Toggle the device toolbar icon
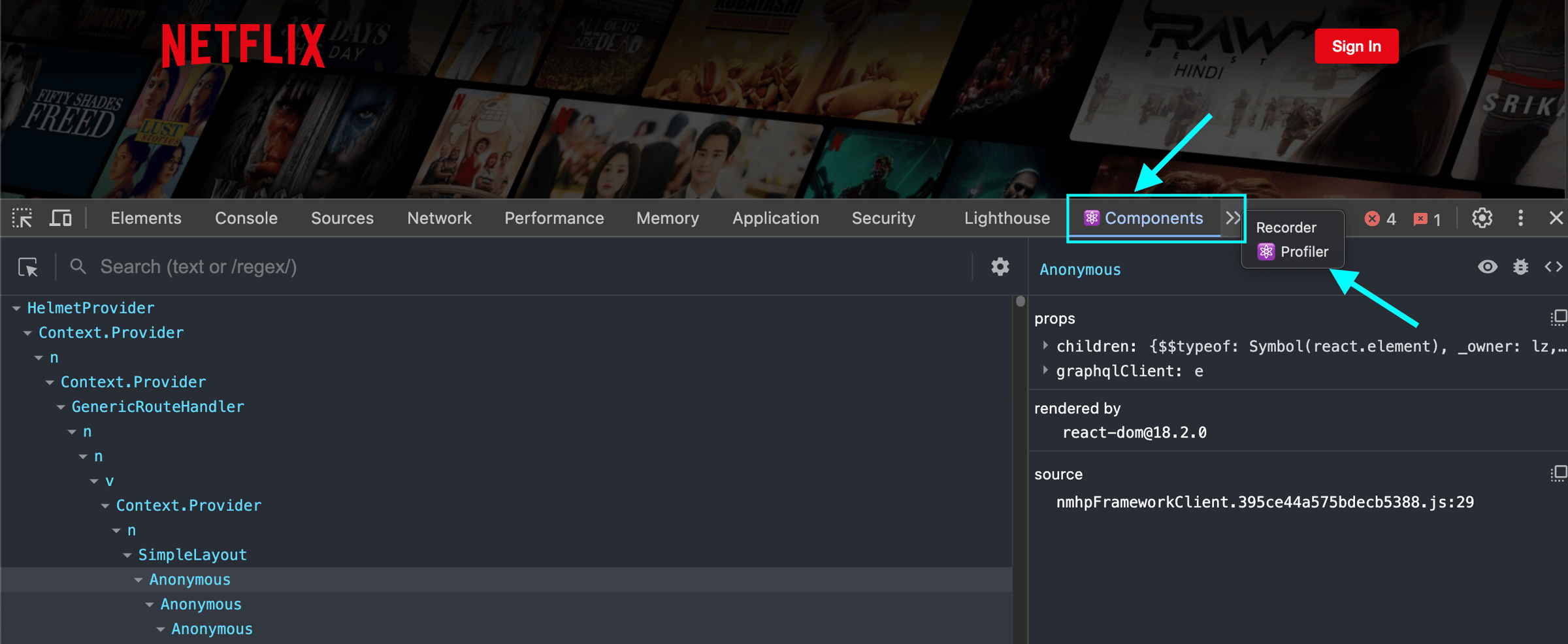The height and width of the screenshot is (644, 1568). tap(61, 218)
